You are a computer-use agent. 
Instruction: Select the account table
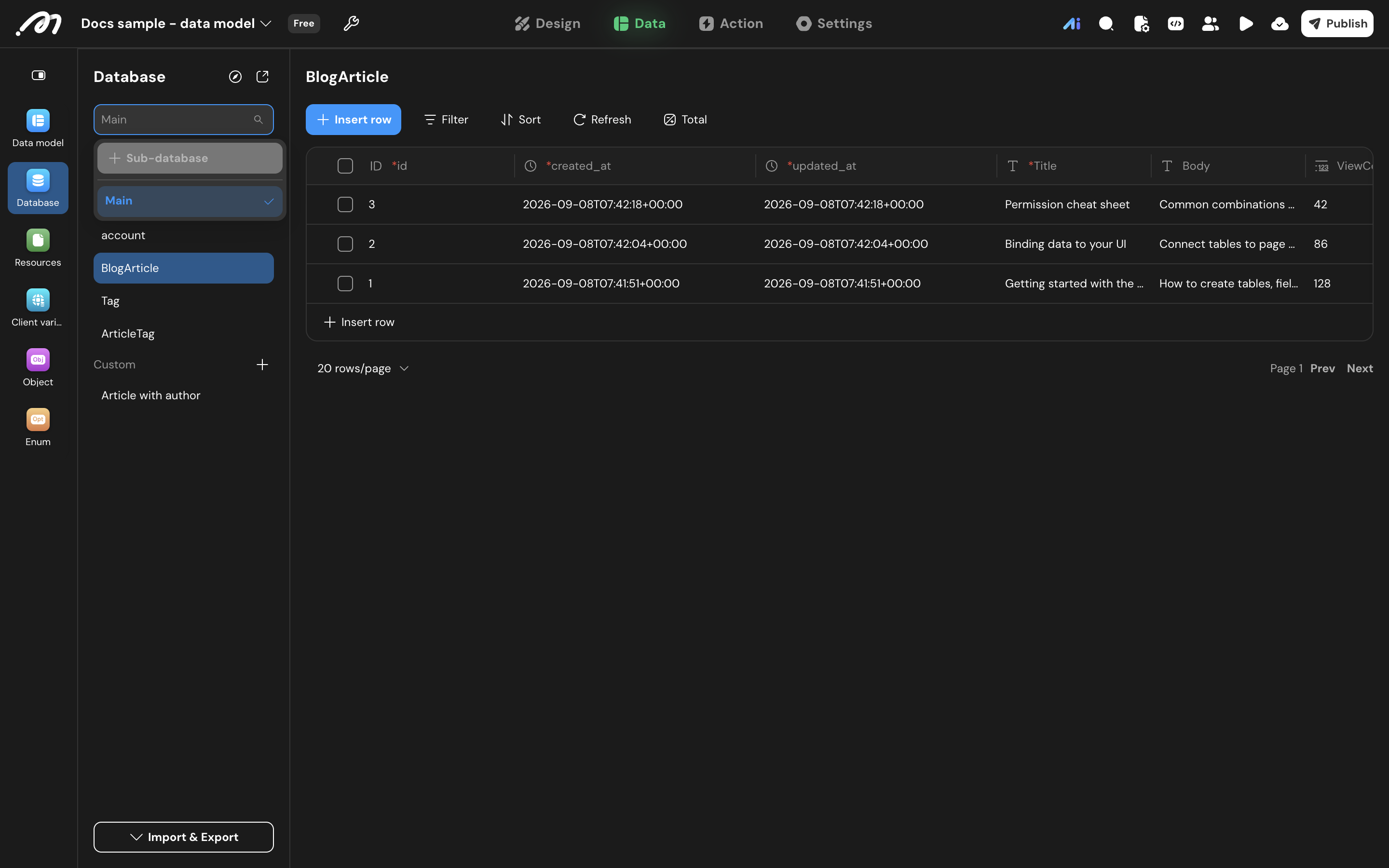coord(184,235)
